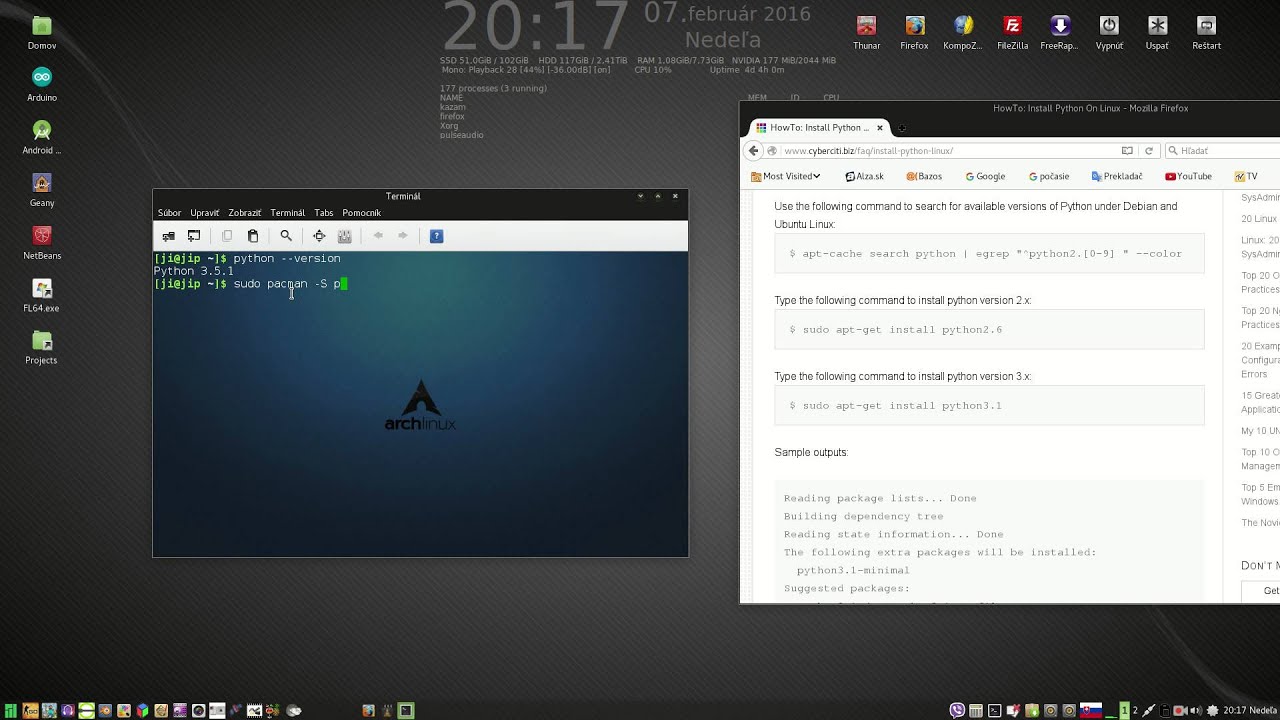Open a new terminal tab icon
This screenshot has height=720, width=1280.
tap(169, 236)
